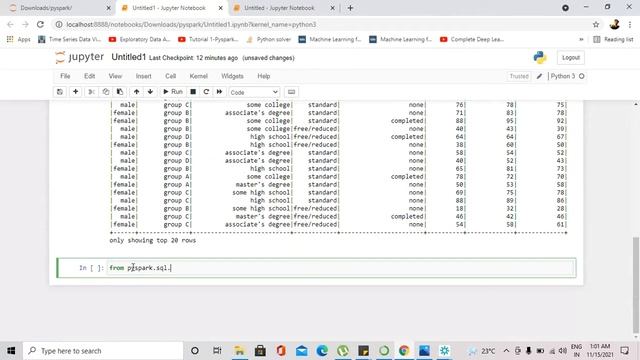The image size is (640, 360).
Task: Insert a cell below with the plus icon
Action: [76, 92]
